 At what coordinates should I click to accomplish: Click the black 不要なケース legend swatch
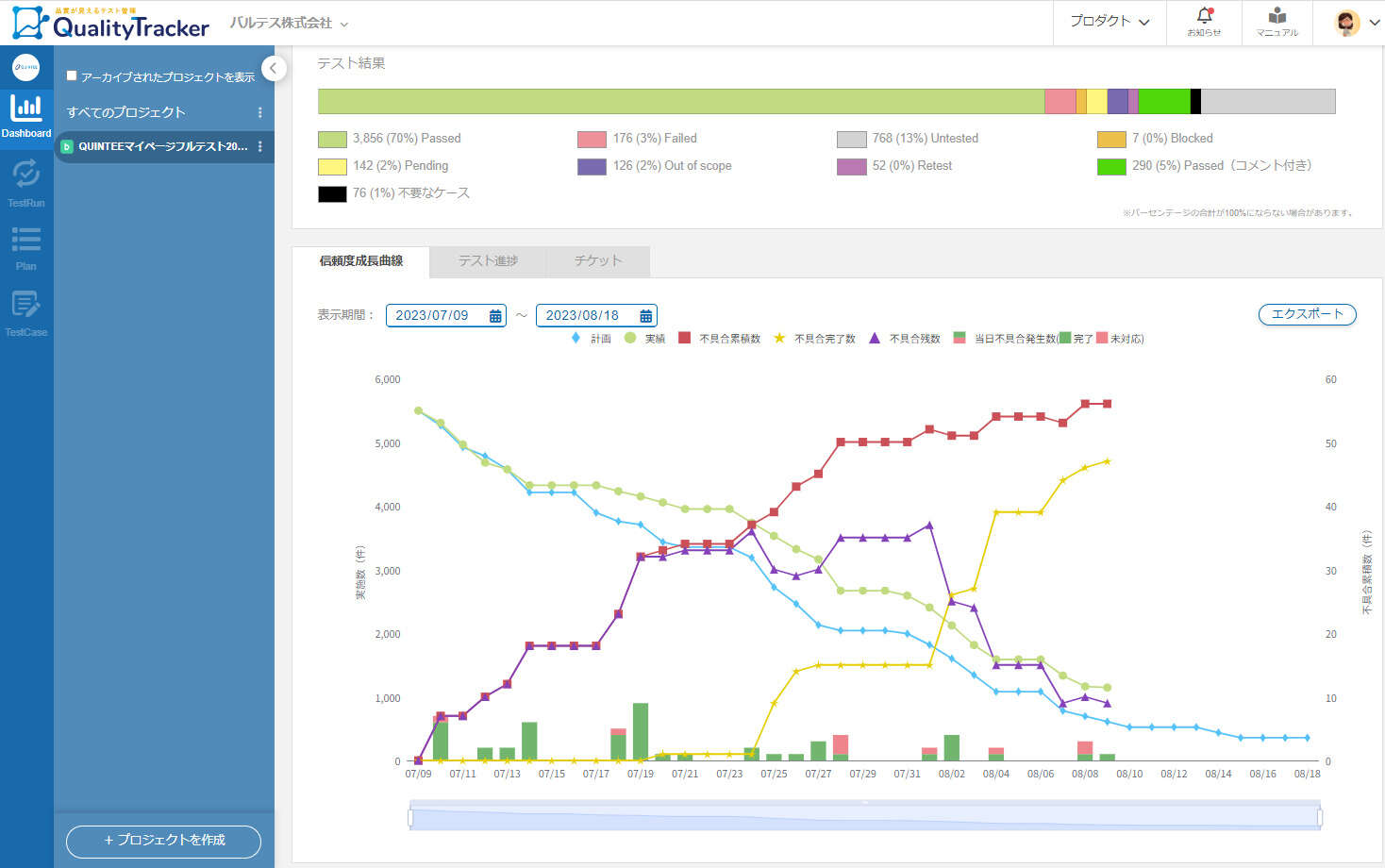[x=332, y=194]
